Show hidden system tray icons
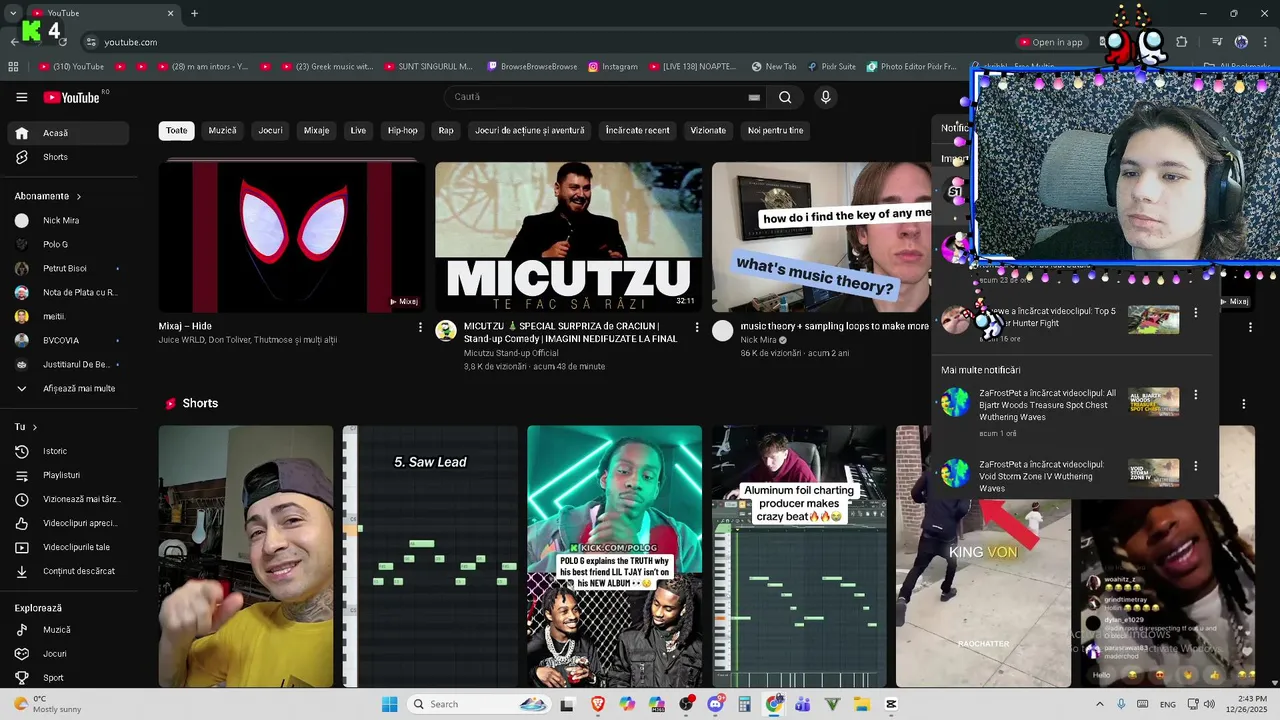Screen dimensions: 1280x720 1100,704
